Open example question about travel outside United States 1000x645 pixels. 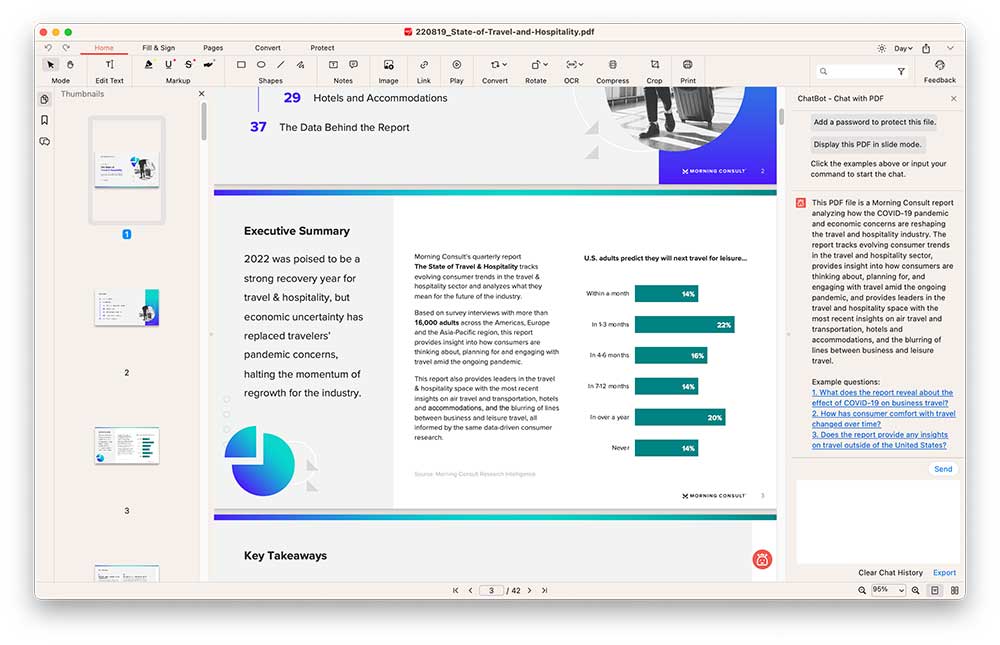coord(879,440)
